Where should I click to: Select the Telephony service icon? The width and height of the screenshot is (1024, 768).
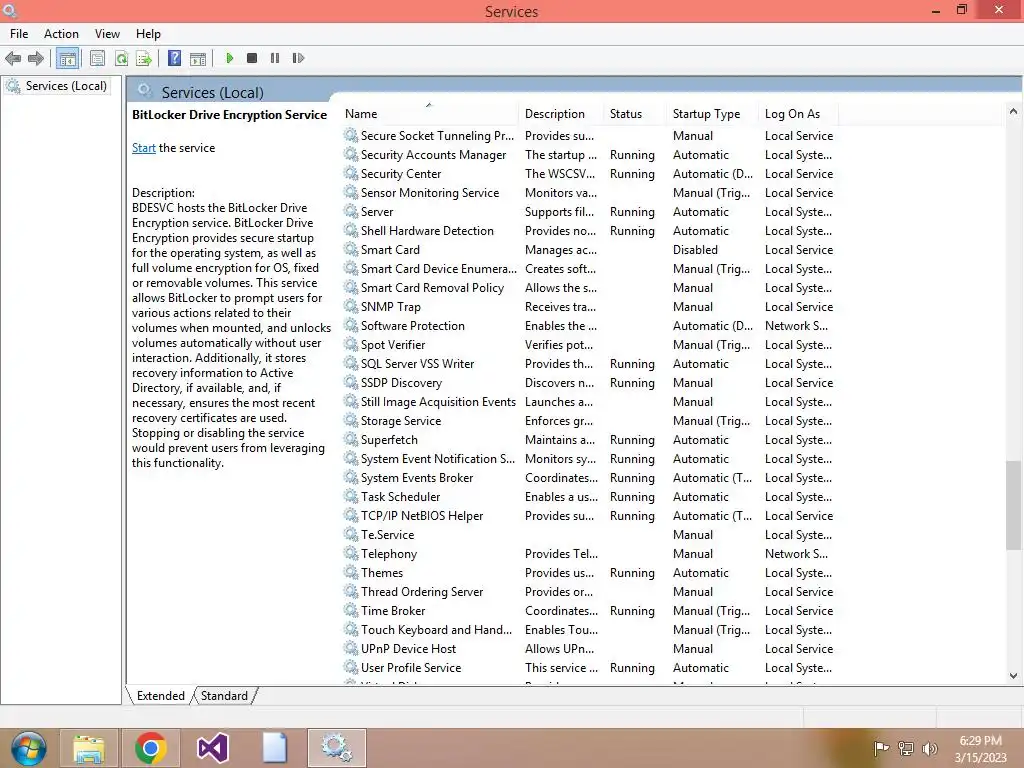(x=351, y=553)
